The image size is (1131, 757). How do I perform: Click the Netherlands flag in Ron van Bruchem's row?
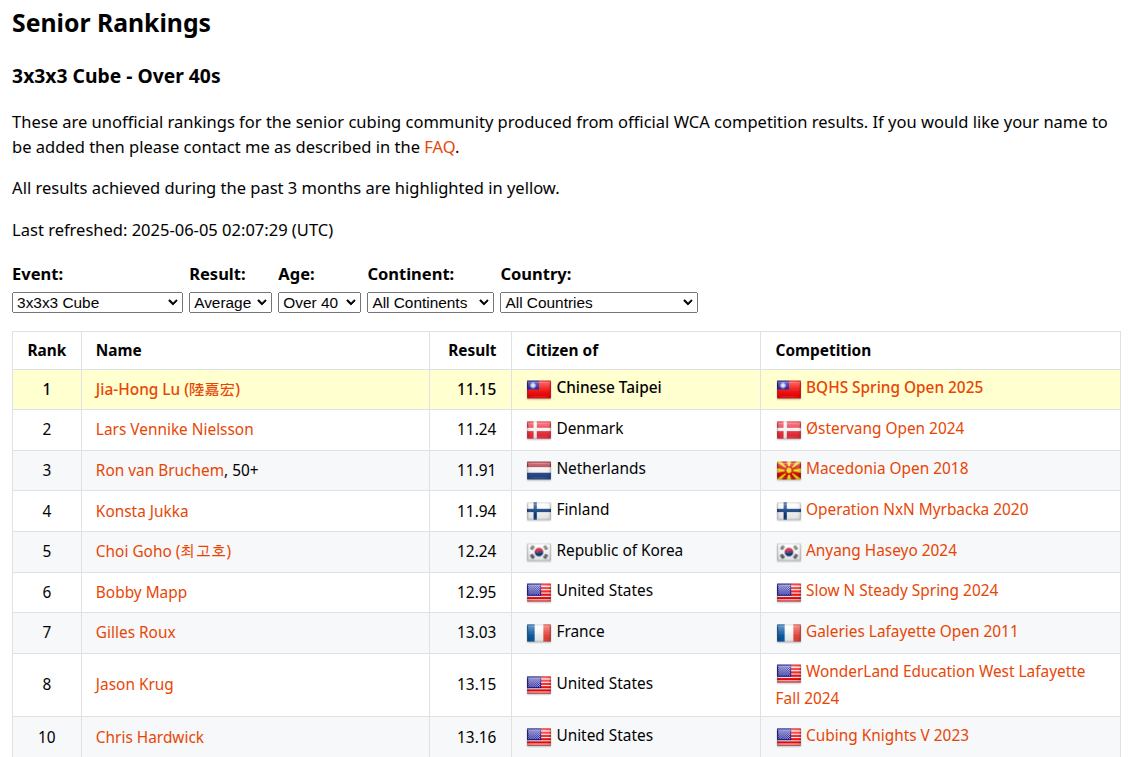pyautogui.click(x=538, y=469)
